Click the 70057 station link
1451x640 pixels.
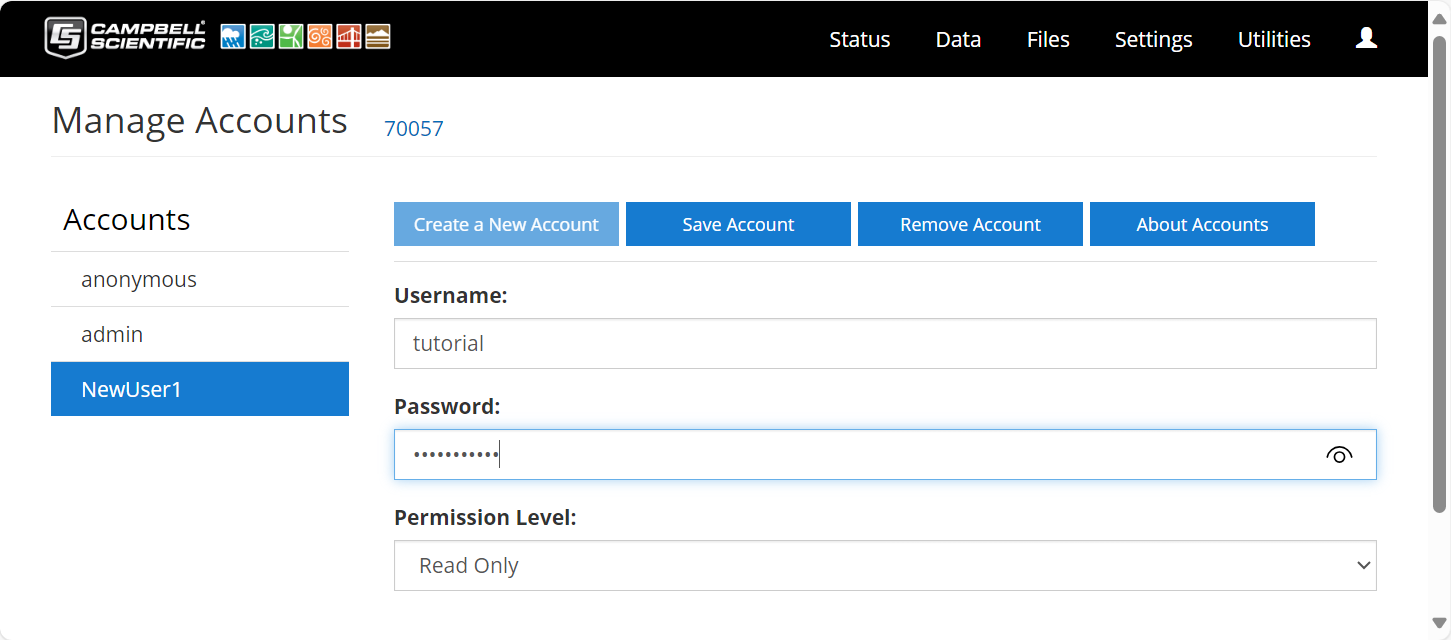[414, 128]
